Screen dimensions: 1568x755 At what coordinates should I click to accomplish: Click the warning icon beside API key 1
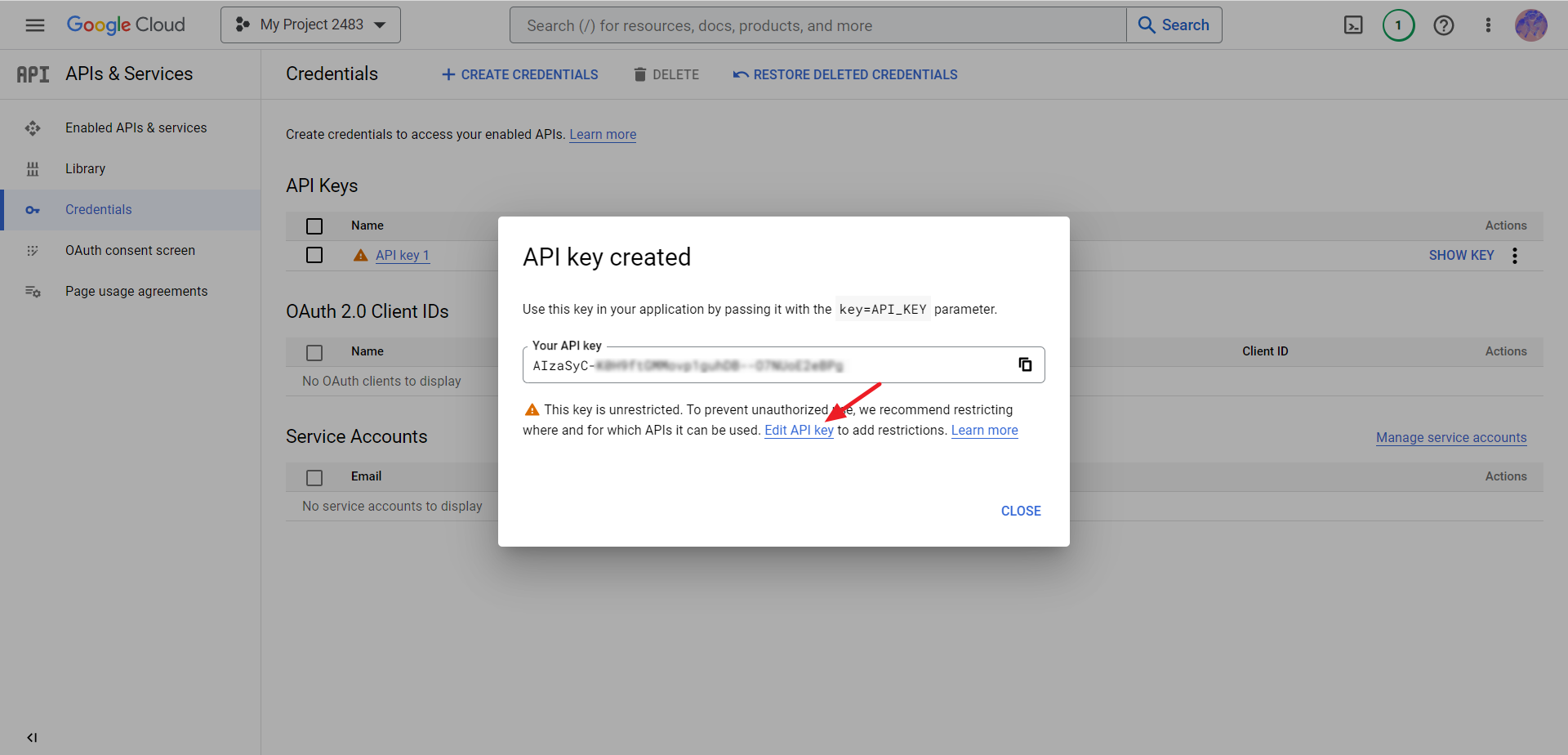[x=360, y=256]
